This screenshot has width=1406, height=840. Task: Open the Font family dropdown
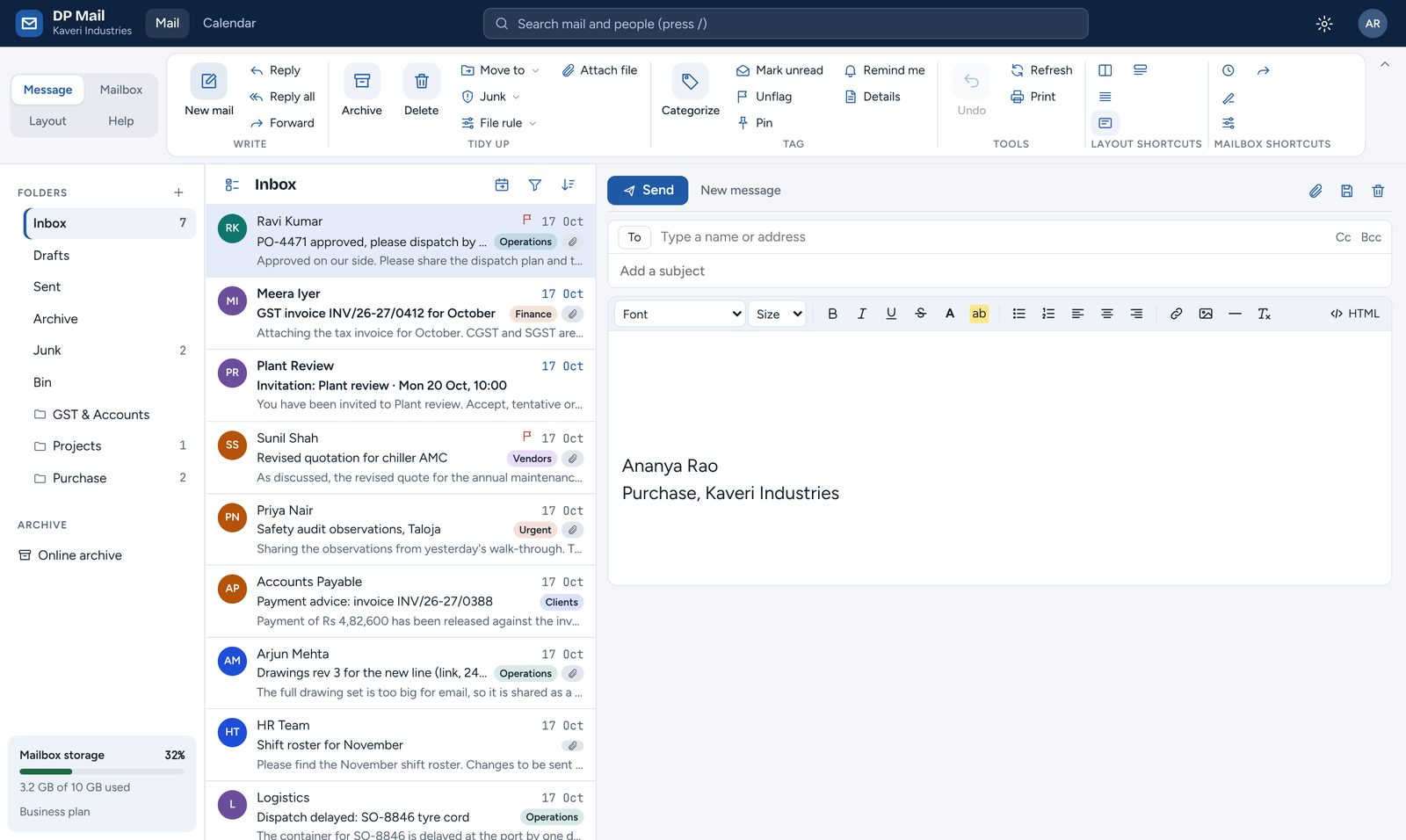[x=681, y=314]
